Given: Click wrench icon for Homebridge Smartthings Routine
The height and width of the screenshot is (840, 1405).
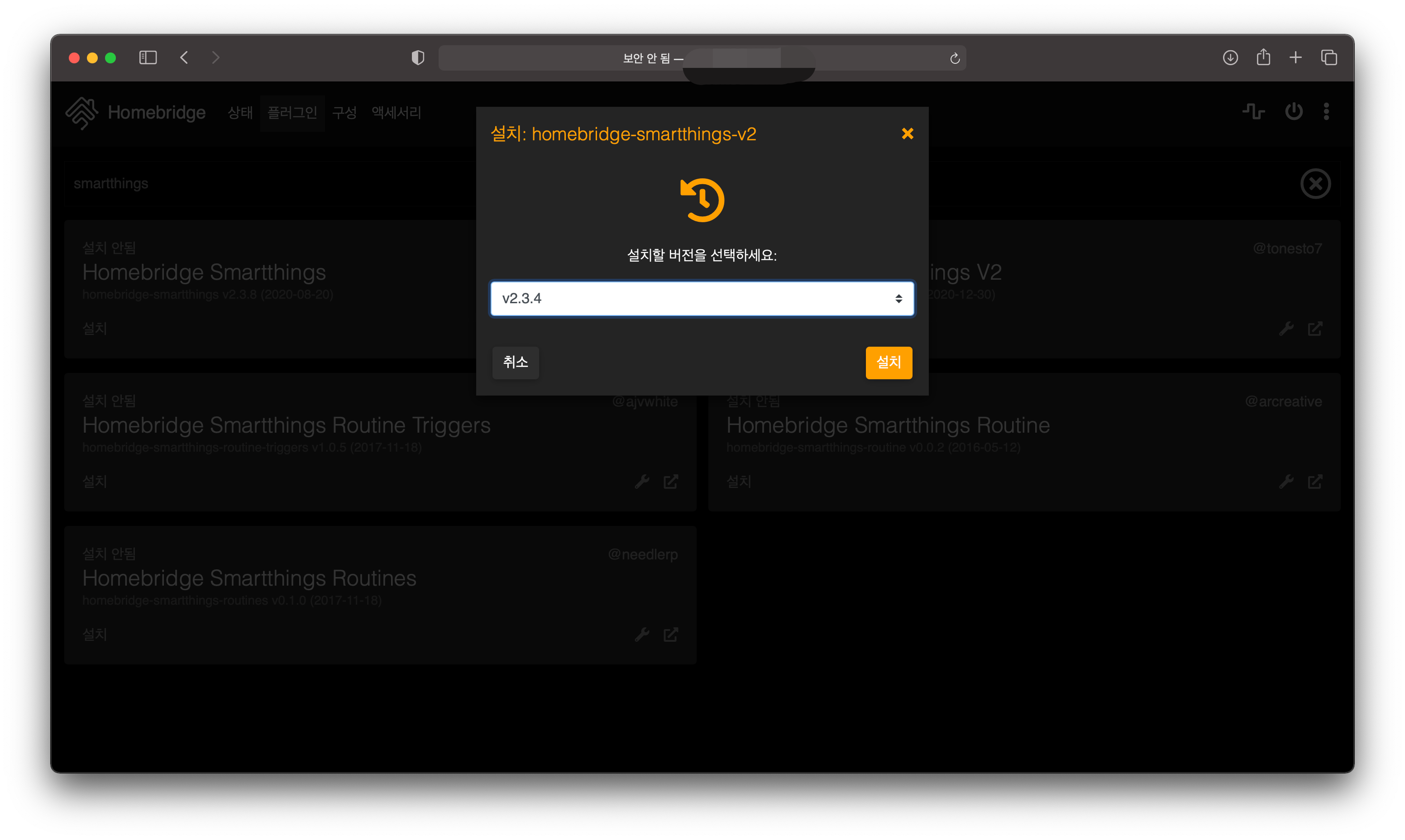Looking at the screenshot, I should [1286, 482].
